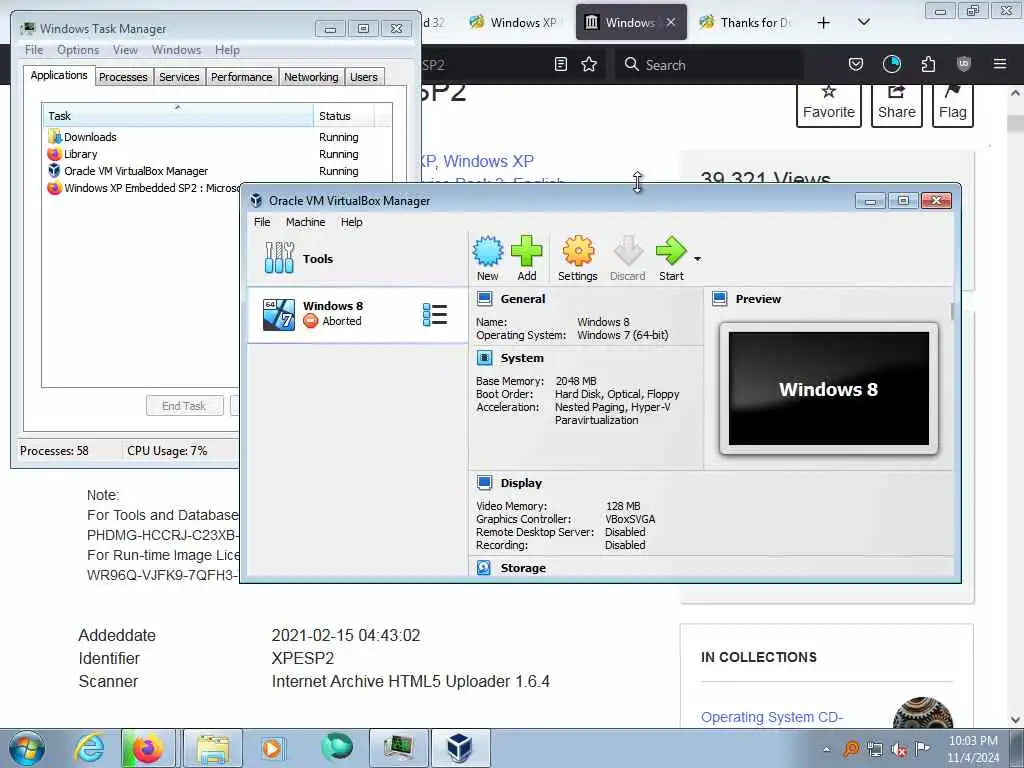1024x768 pixels.
Task: Open the Task Manager File menu
Action: click(x=34, y=50)
